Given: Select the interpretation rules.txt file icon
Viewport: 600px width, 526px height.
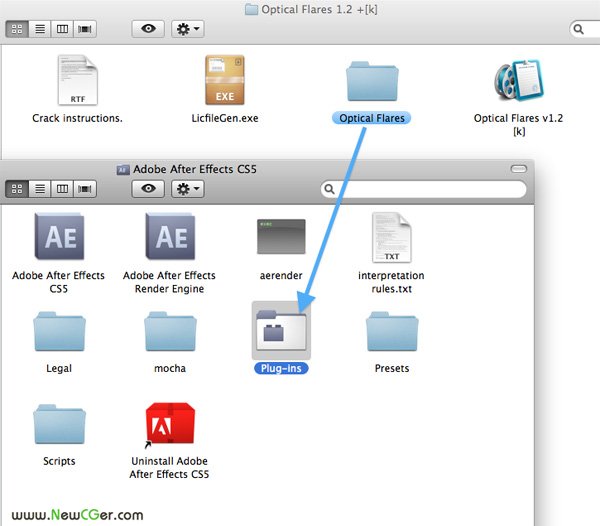Looking at the screenshot, I should point(392,237).
